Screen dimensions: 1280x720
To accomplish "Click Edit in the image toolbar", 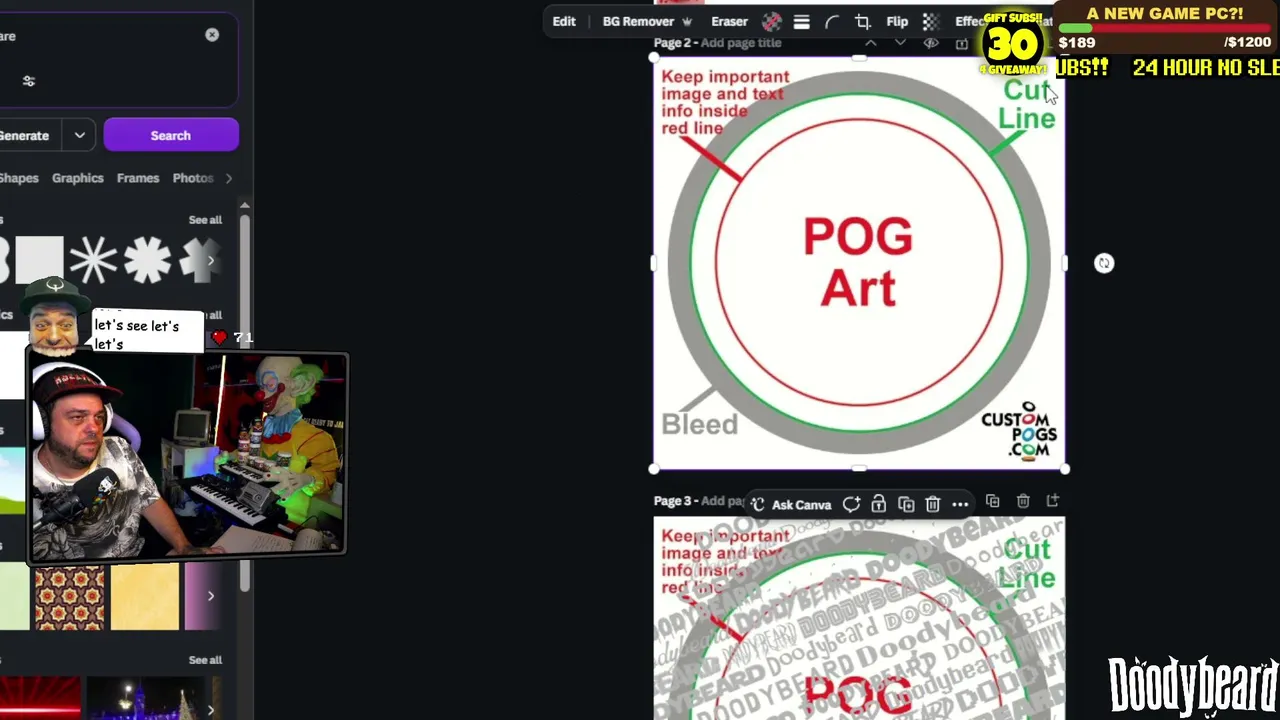I will (x=564, y=22).
